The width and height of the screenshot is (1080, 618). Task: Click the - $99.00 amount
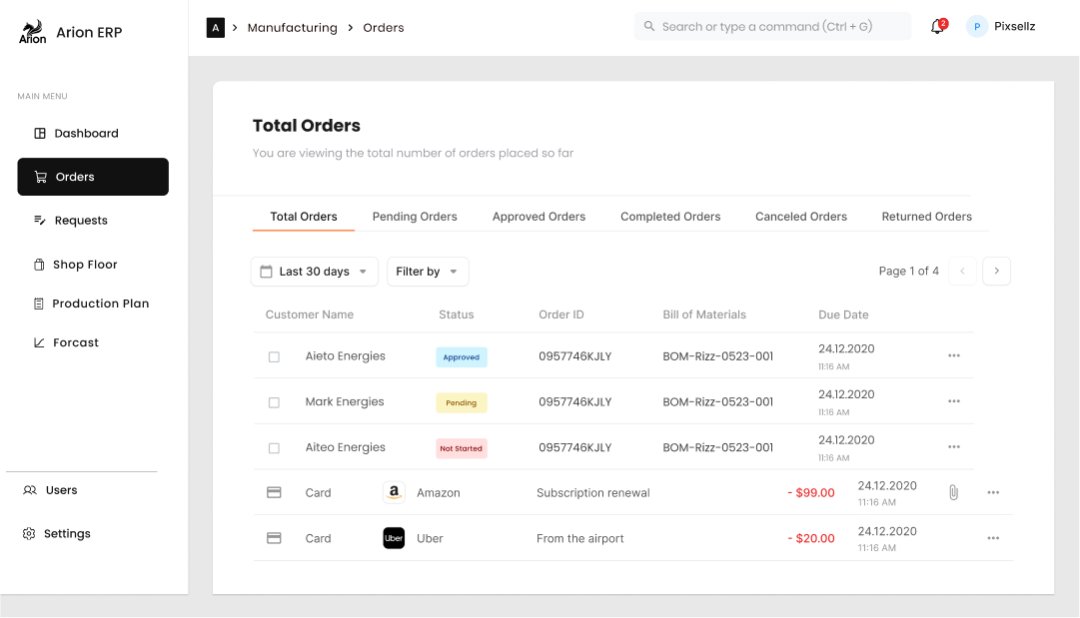point(811,493)
